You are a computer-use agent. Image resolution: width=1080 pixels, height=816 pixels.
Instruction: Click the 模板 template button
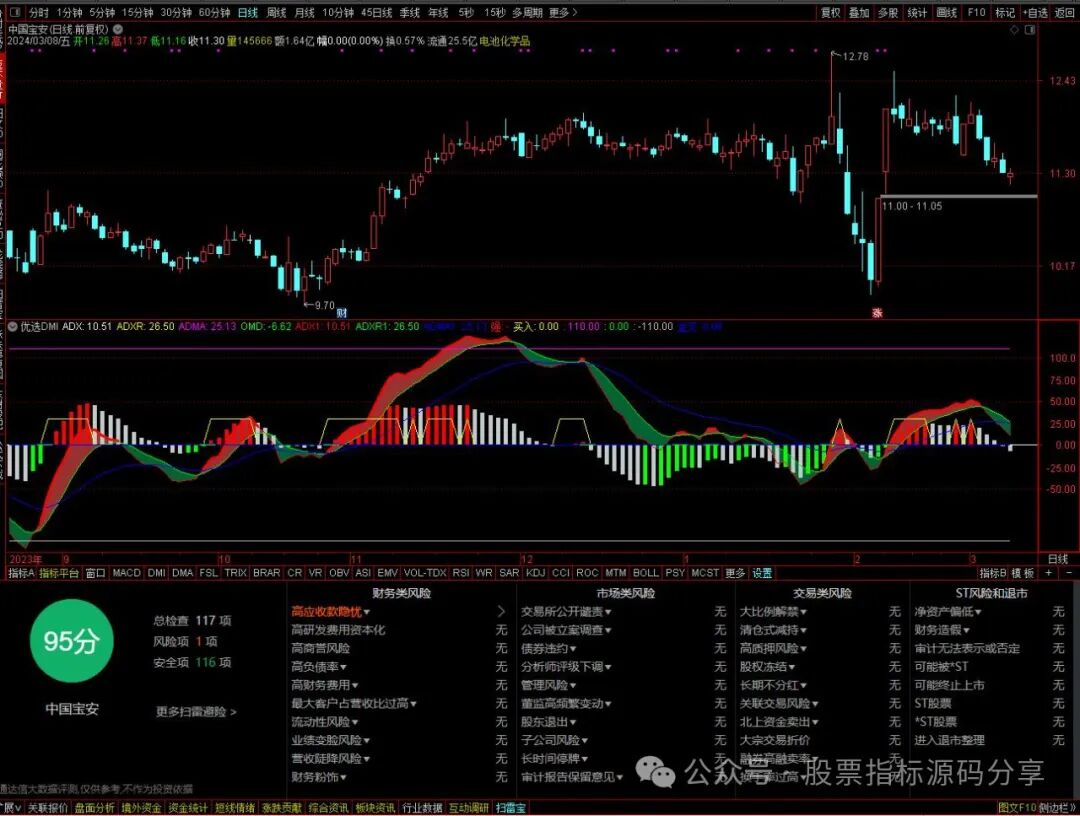[x=1023, y=573]
